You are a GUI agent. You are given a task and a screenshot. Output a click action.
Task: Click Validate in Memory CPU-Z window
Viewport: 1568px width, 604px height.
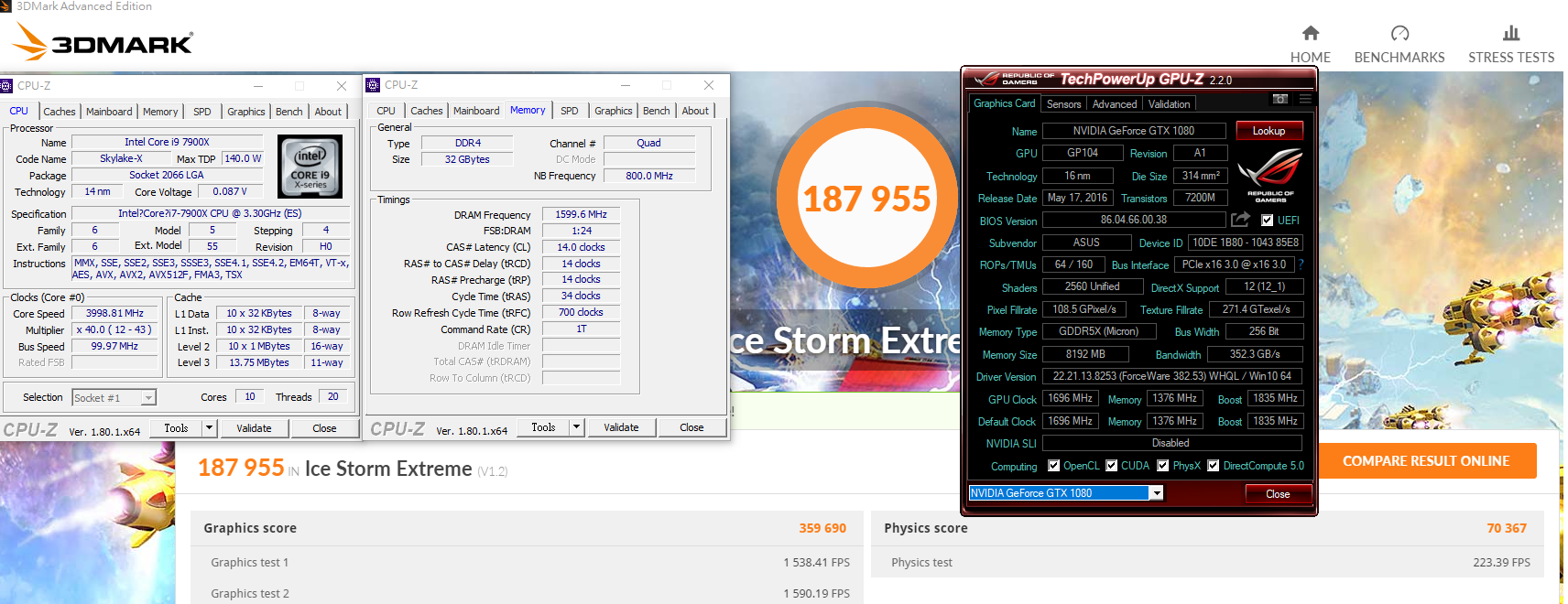pyautogui.click(x=621, y=427)
